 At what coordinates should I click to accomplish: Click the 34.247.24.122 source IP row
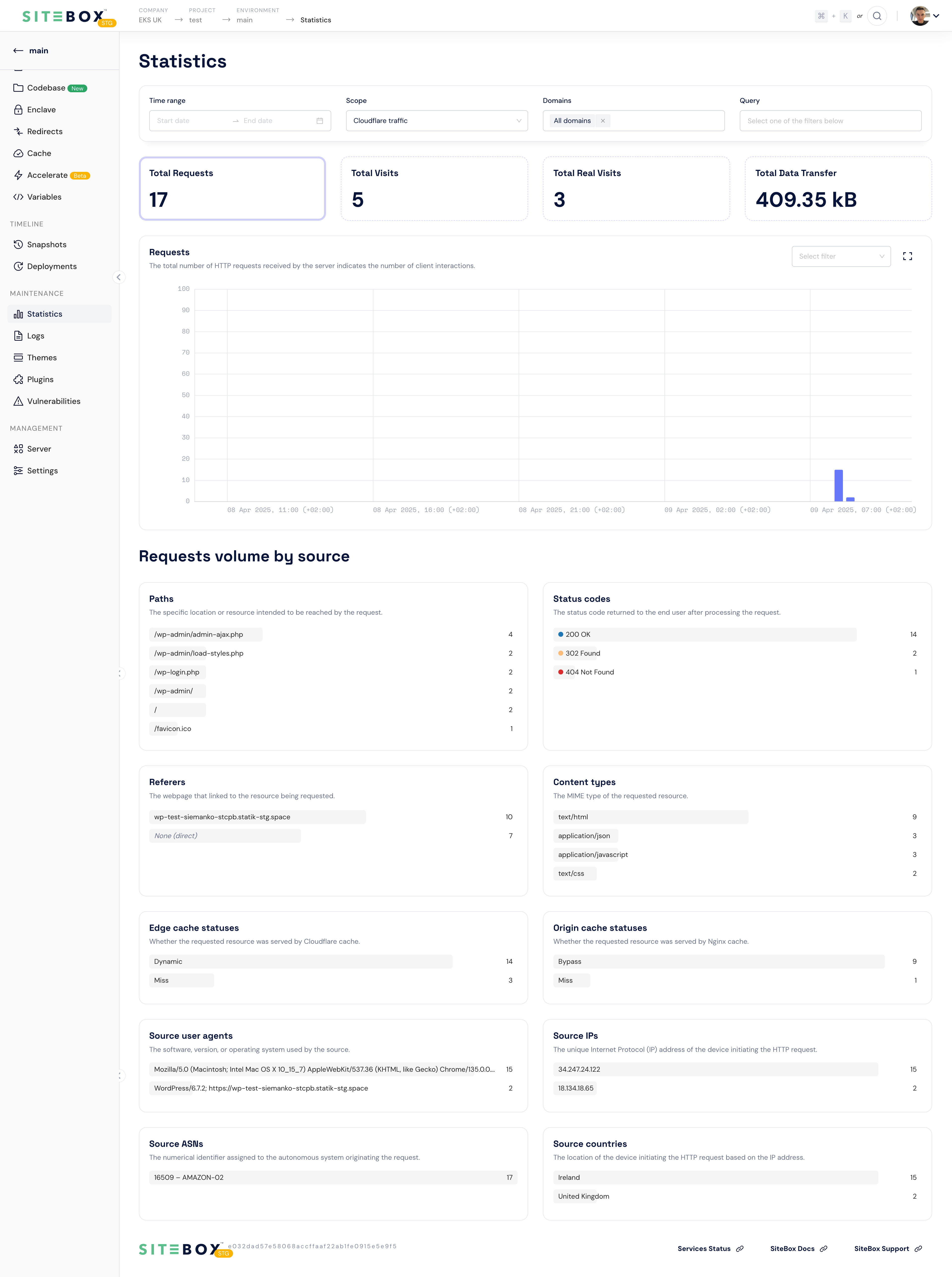pyautogui.click(x=737, y=1069)
